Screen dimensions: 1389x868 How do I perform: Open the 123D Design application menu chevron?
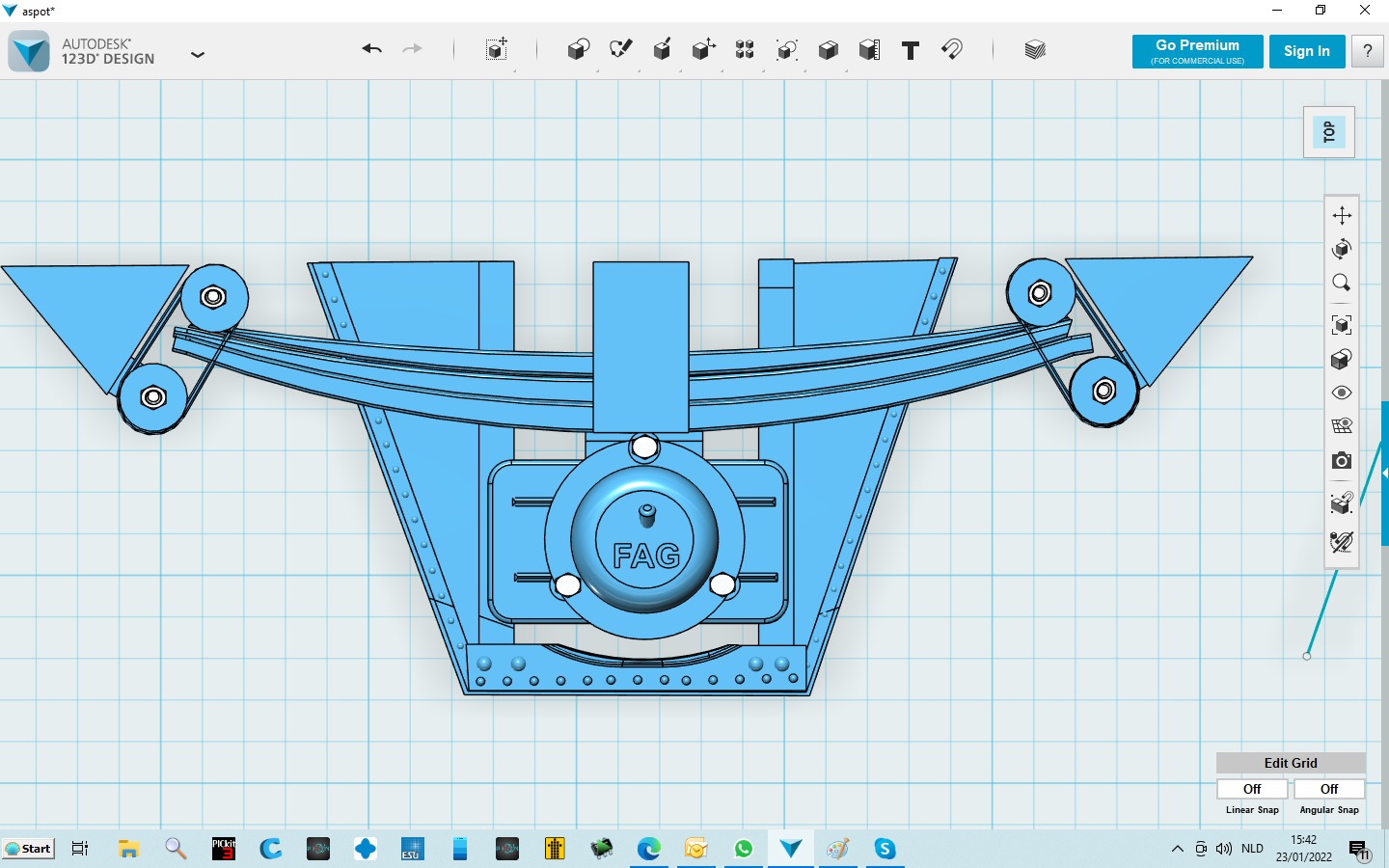pos(198,55)
